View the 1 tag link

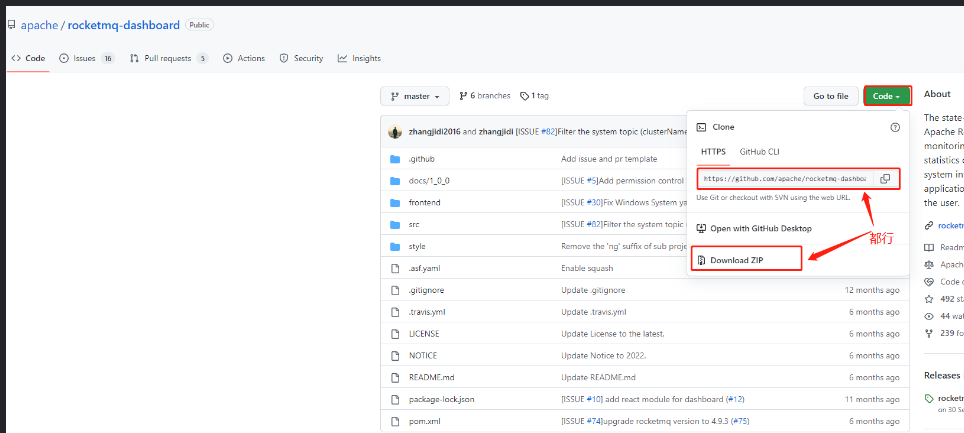tap(534, 96)
